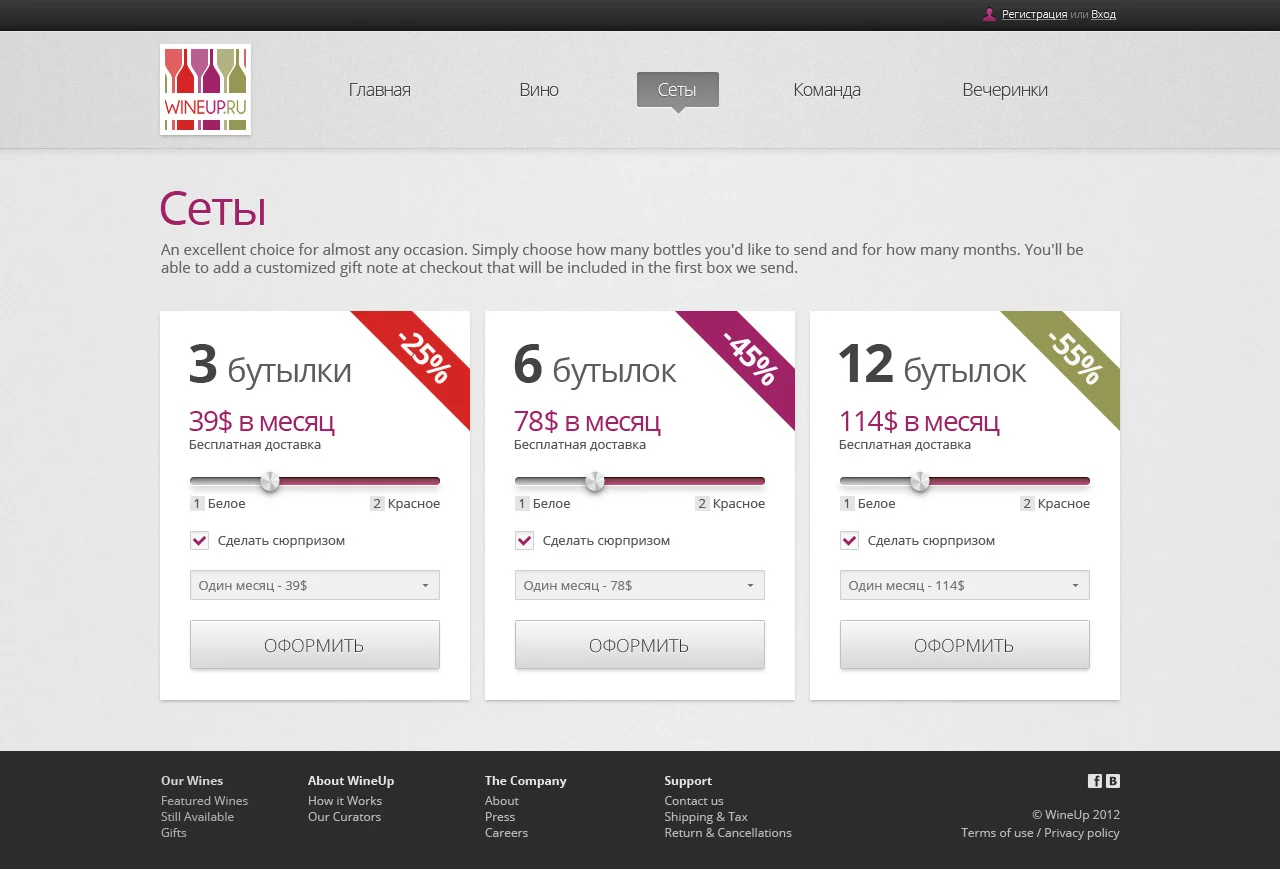The image size is (1280, 869).
Task: Click the -45% discount ribbon
Action: [750, 357]
